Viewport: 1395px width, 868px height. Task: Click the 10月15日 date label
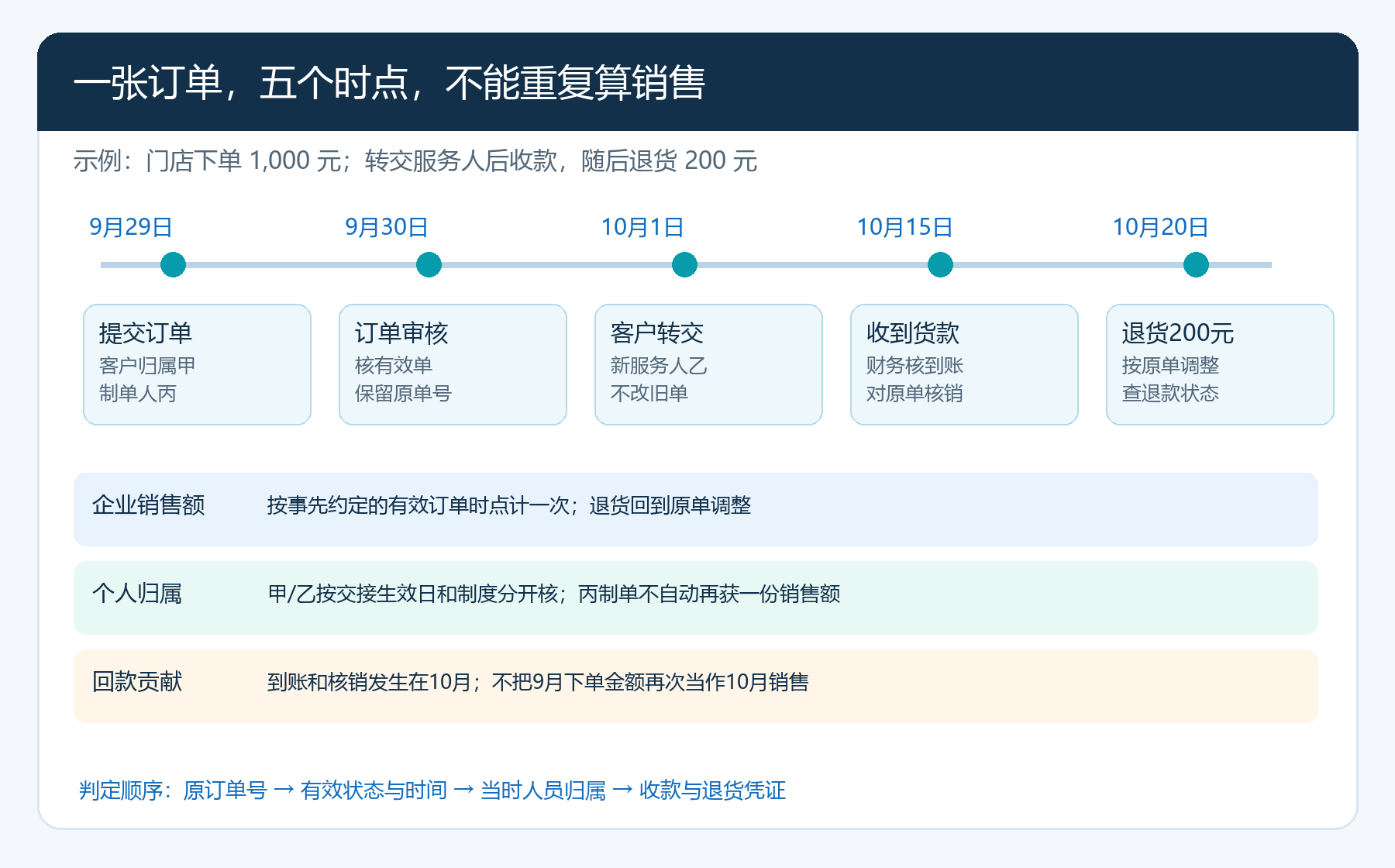coord(904,227)
